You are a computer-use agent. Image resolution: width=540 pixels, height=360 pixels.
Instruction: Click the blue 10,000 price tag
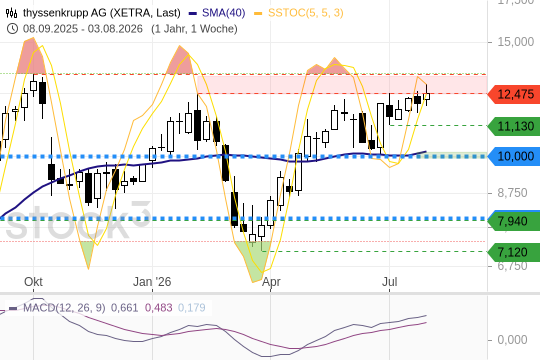click(514, 156)
